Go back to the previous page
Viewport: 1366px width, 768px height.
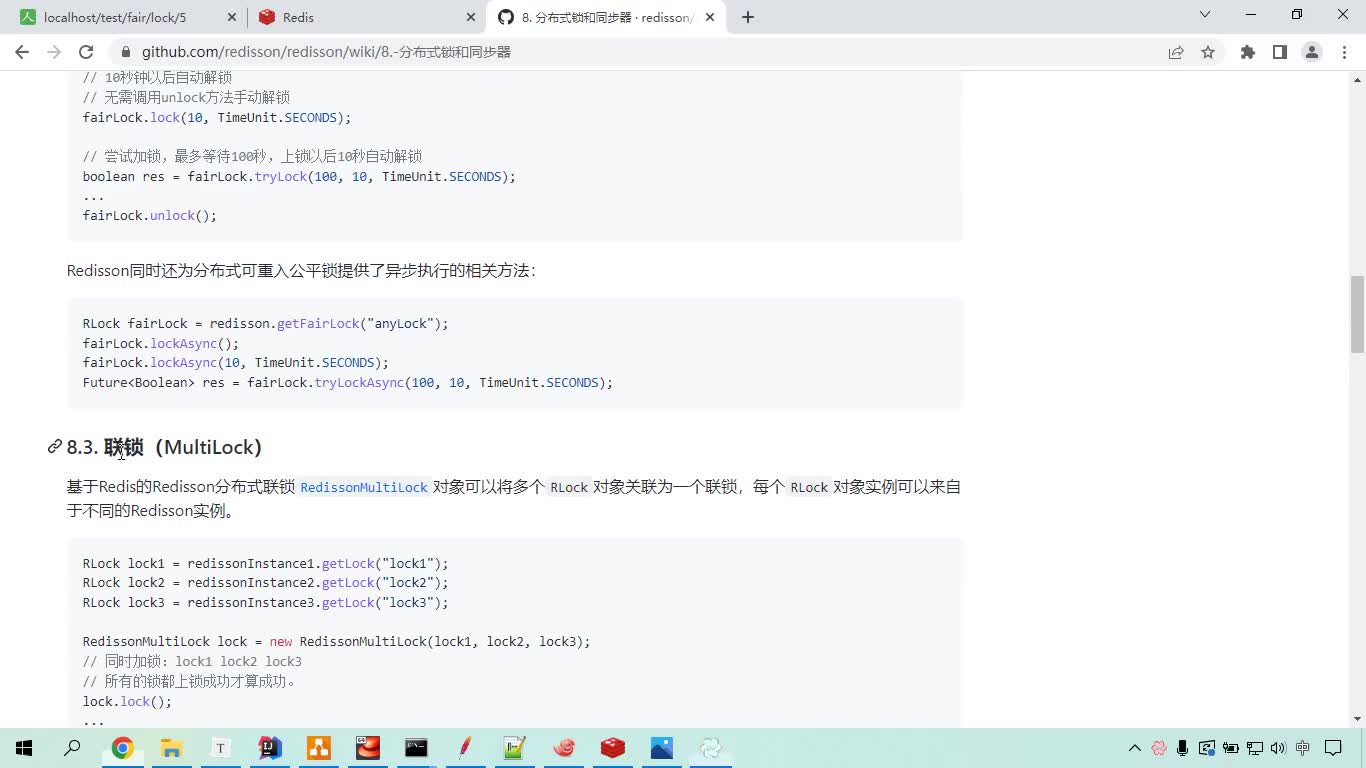(22, 52)
